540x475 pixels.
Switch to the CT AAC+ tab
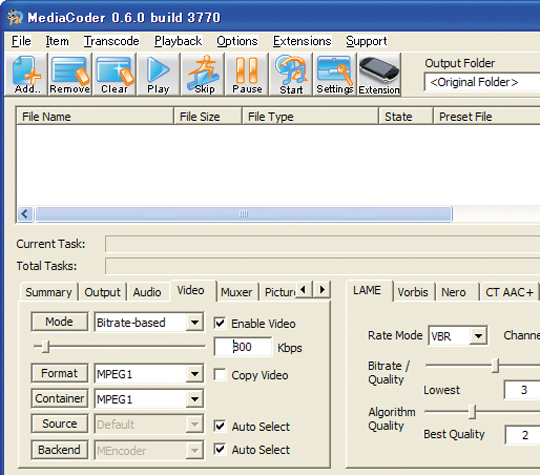tap(509, 292)
